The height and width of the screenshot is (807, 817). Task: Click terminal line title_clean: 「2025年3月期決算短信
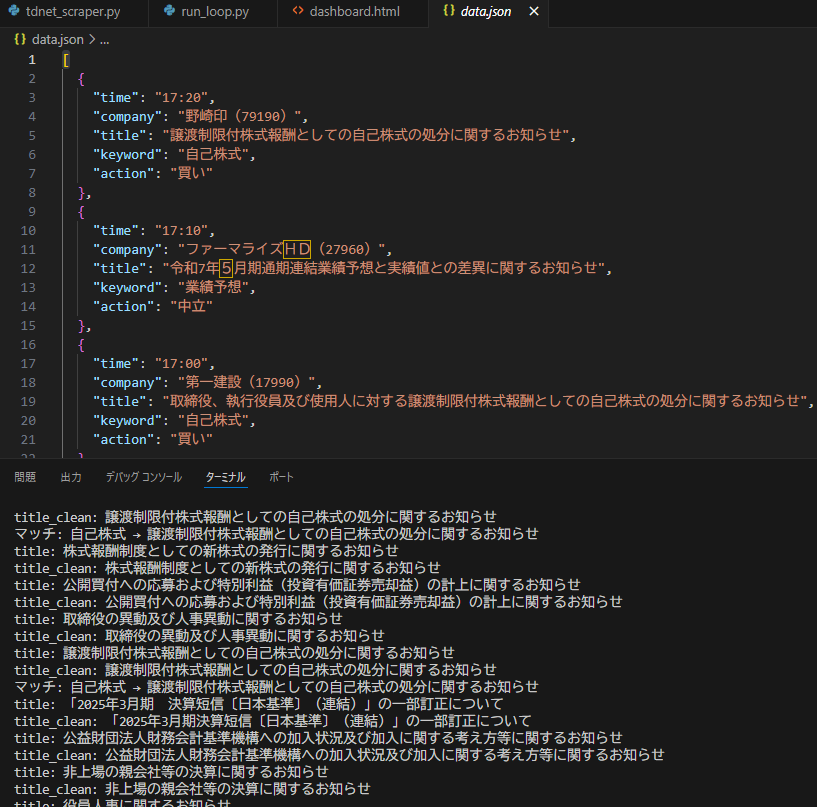pyautogui.click(x=273, y=721)
